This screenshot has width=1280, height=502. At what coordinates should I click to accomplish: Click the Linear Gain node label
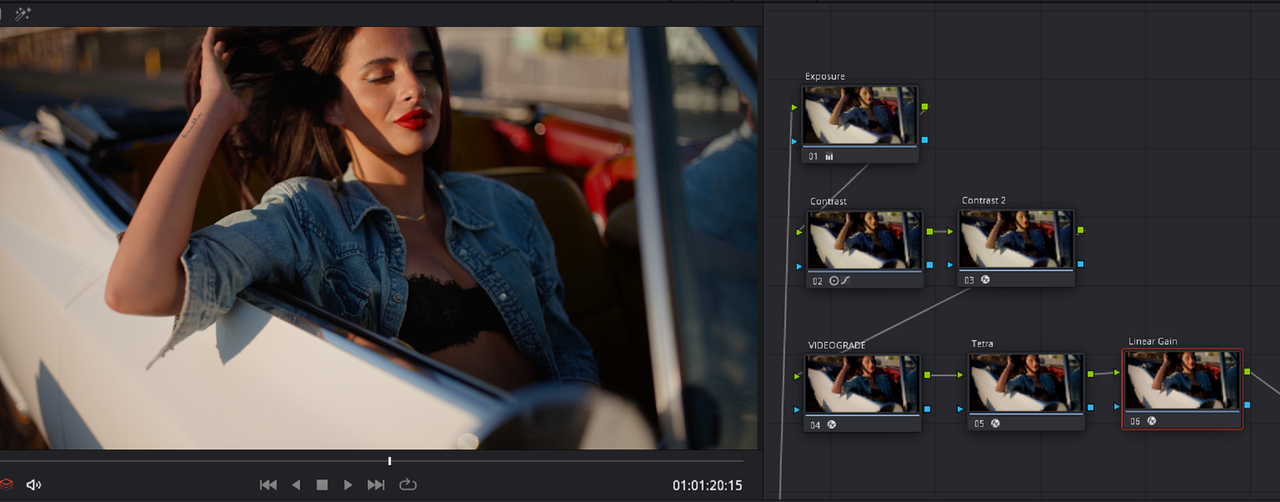click(x=1153, y=341)
